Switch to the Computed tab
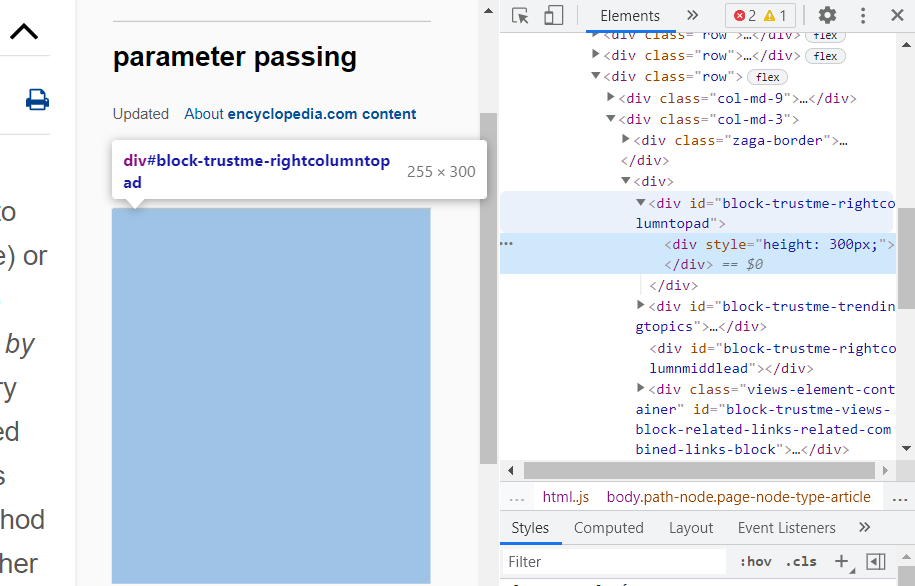 point(608,527)
